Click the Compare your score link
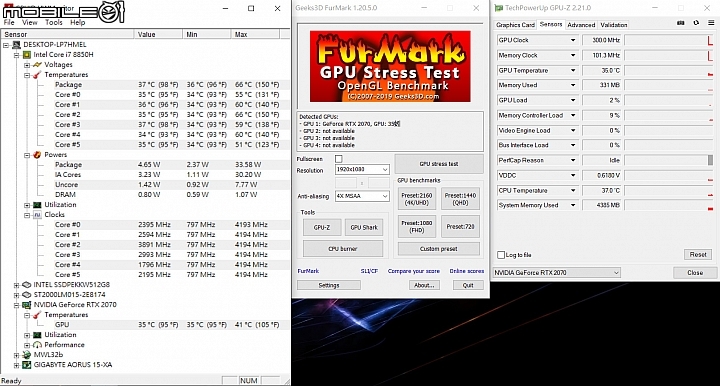The width and height of the screenshot is (720, 386). (414, 271)
